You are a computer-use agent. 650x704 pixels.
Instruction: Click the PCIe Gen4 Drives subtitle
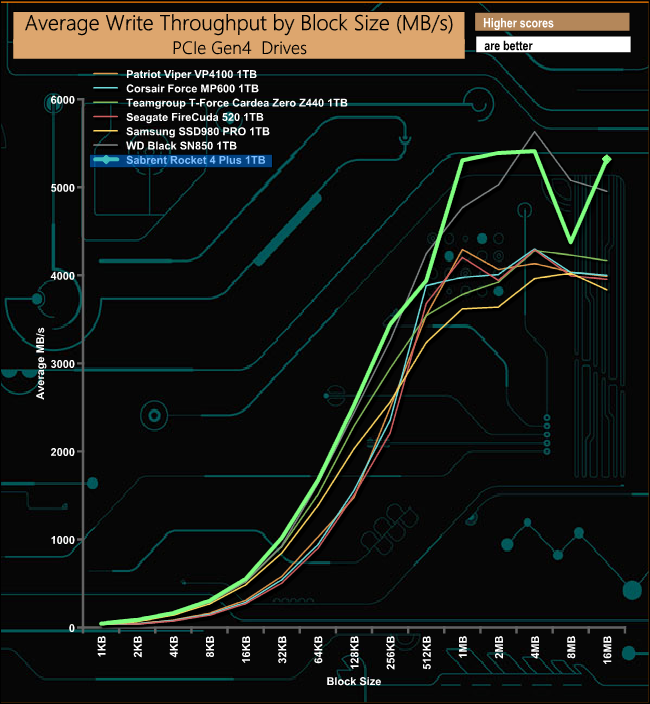click(x=239, y=48)
